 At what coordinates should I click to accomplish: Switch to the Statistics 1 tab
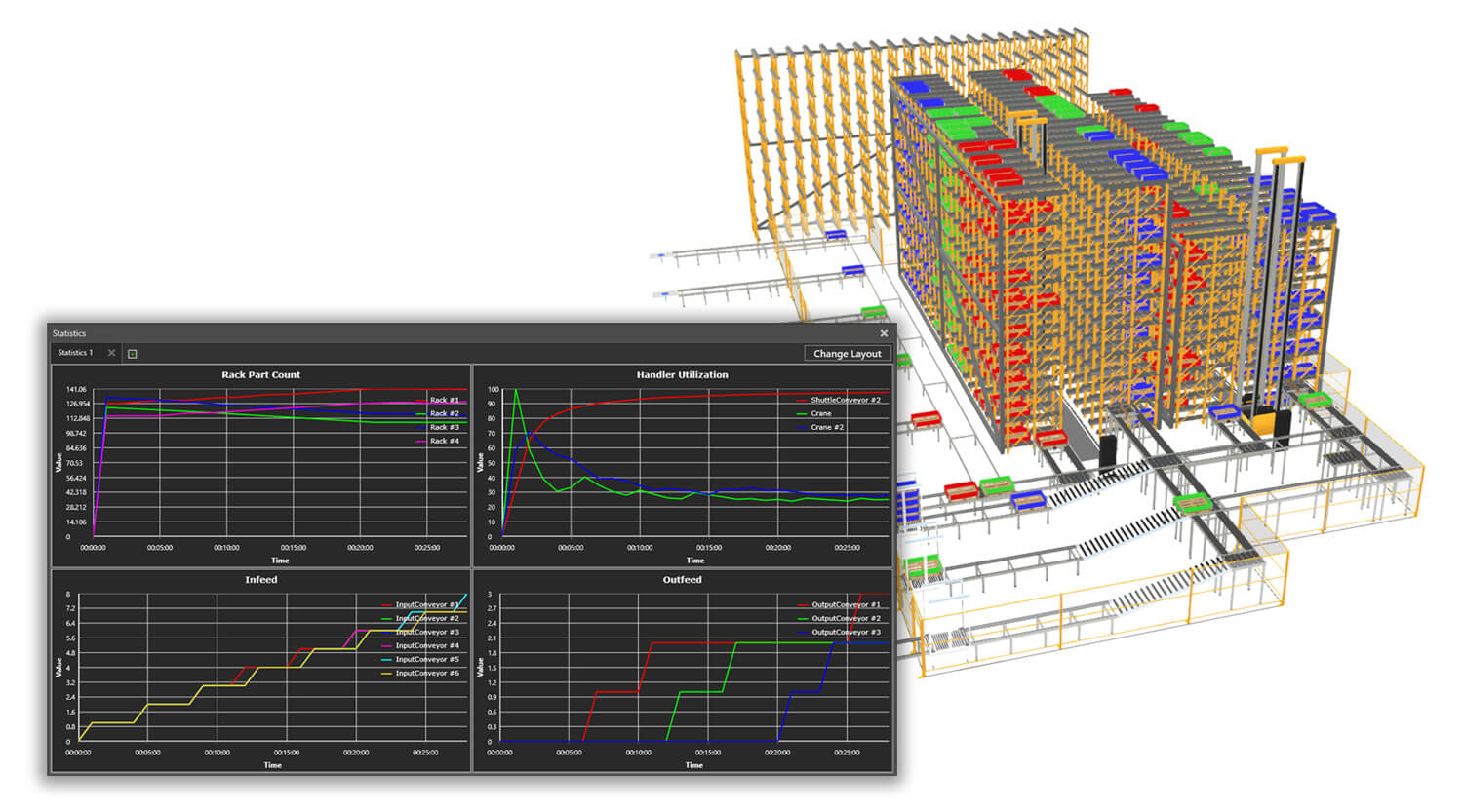tap(75, 353)
